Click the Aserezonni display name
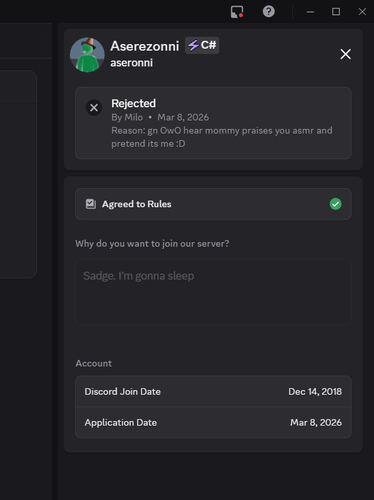This screenshot has height=500, width=374. tap(145, 46)
